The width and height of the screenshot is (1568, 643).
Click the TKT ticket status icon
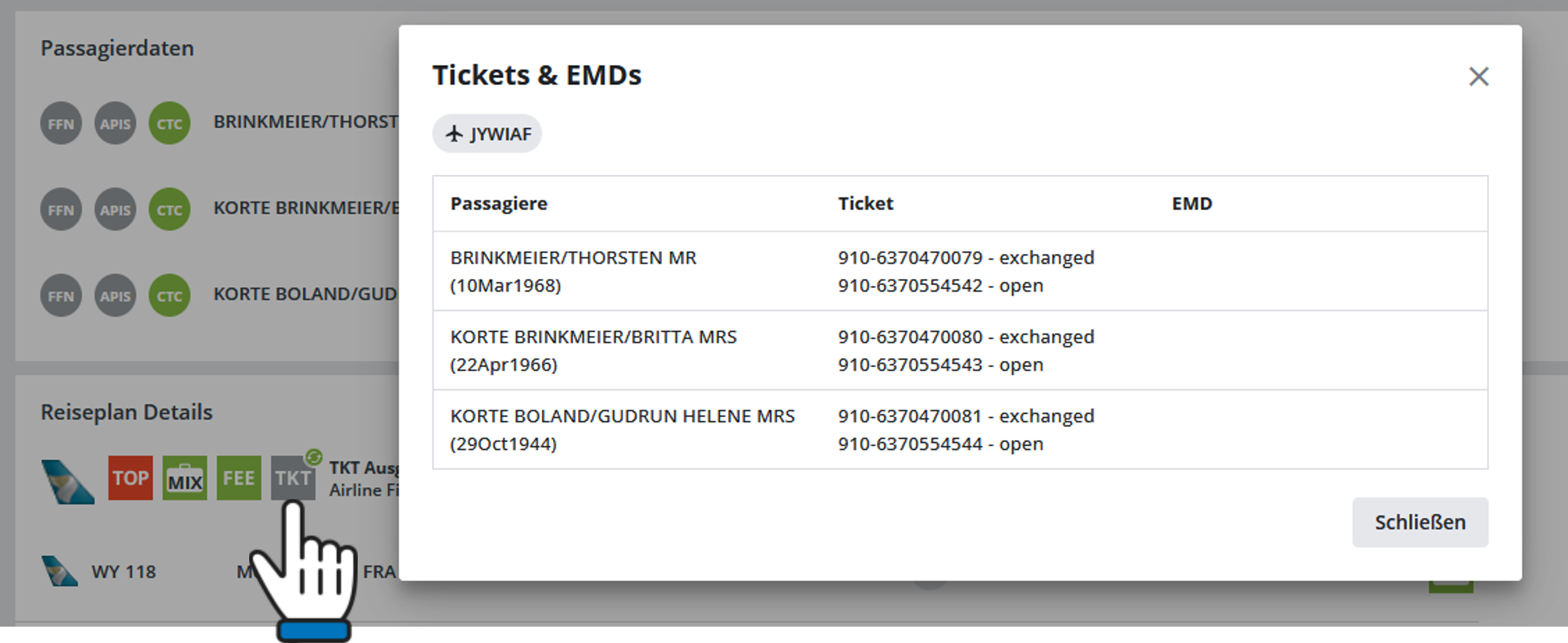point(293,478)
